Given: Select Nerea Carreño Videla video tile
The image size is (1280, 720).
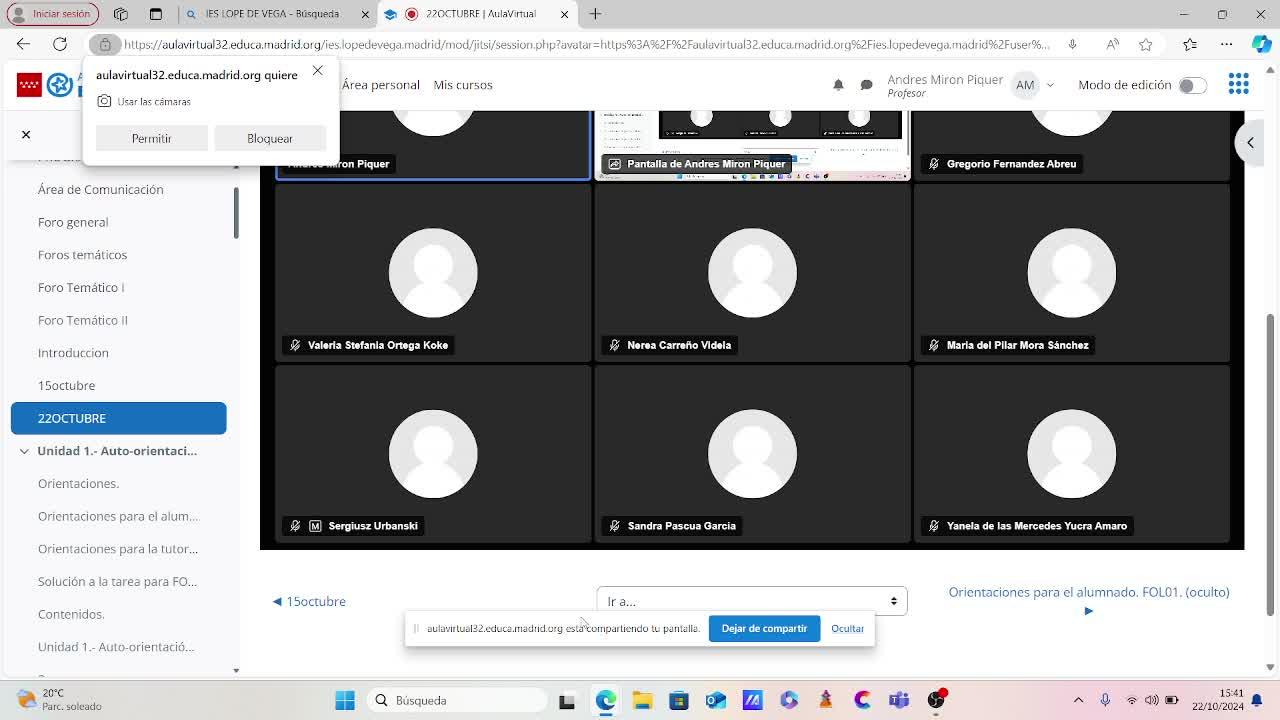Looking at the screenshot, I should [752, 272].
